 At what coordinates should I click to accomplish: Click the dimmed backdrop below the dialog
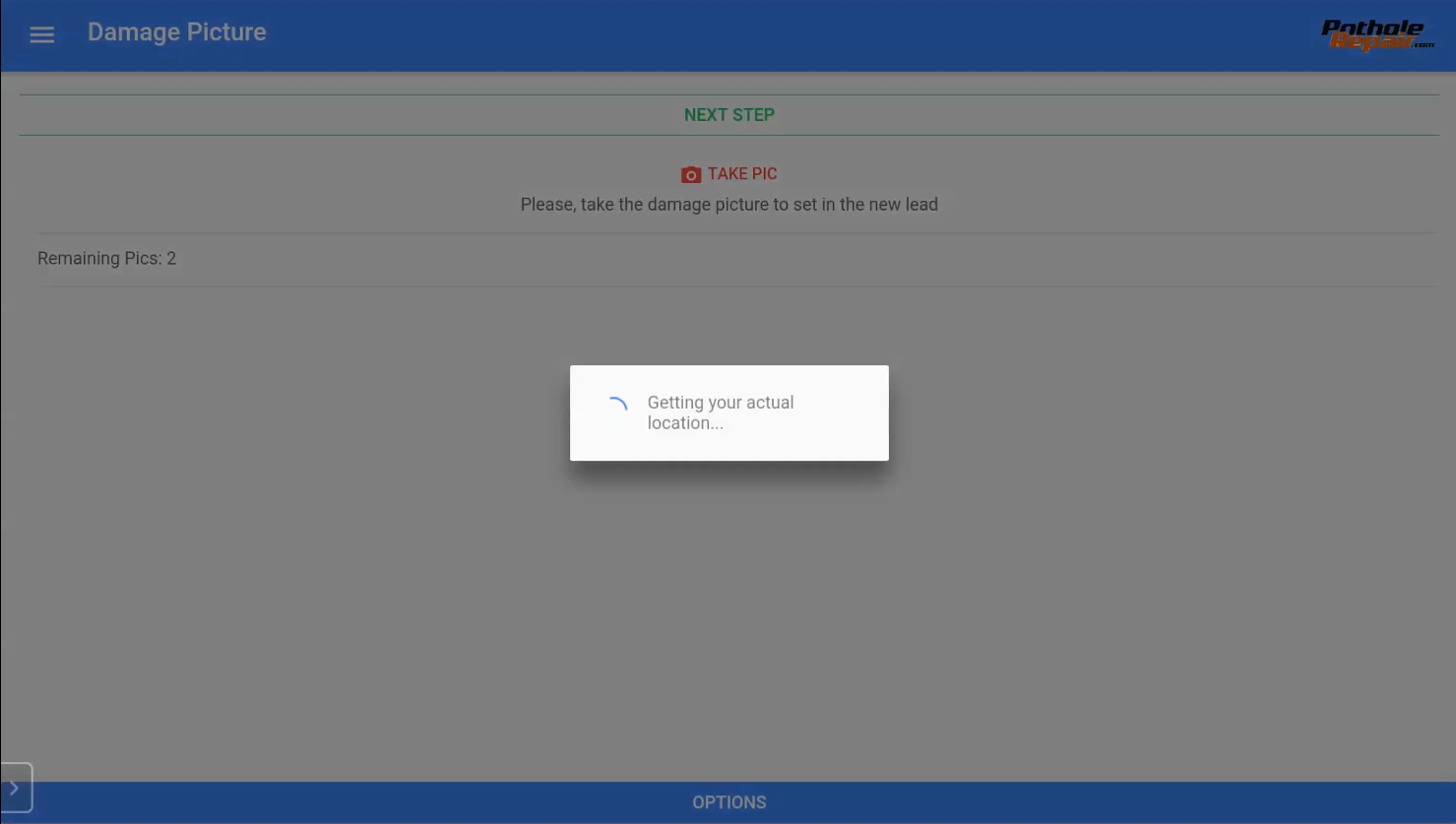pos(729,620)
